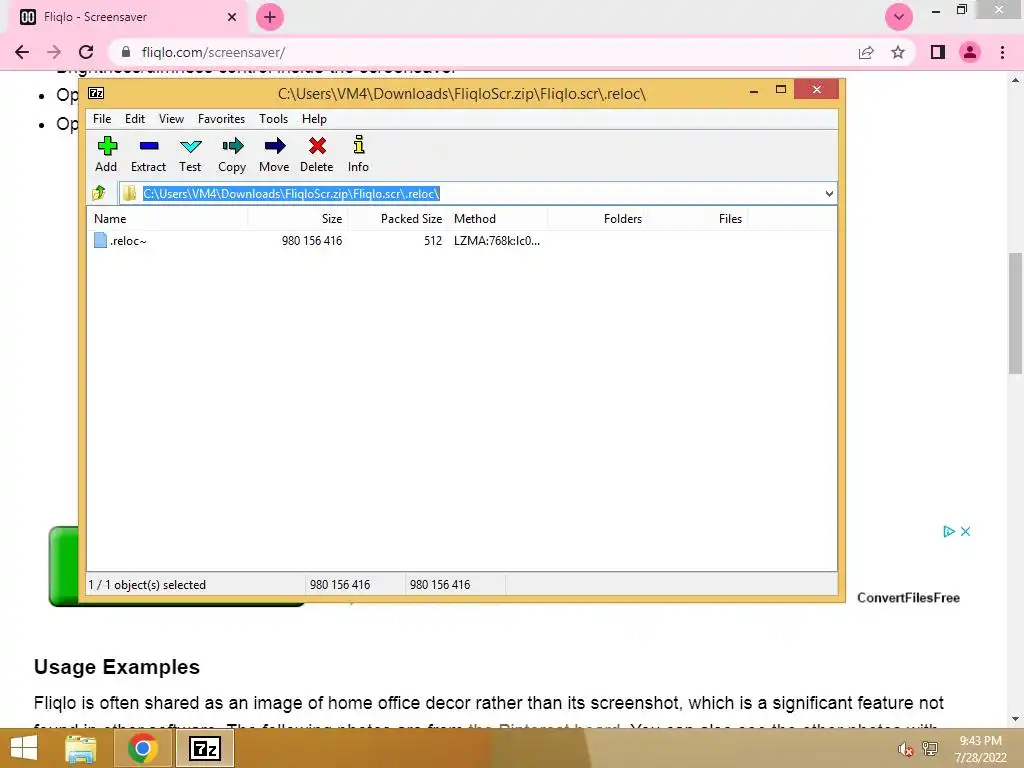1024x768 pixels.
Task: Sort by the Packed Size column header
Action: pyautogui.click(x=398, y=219)
